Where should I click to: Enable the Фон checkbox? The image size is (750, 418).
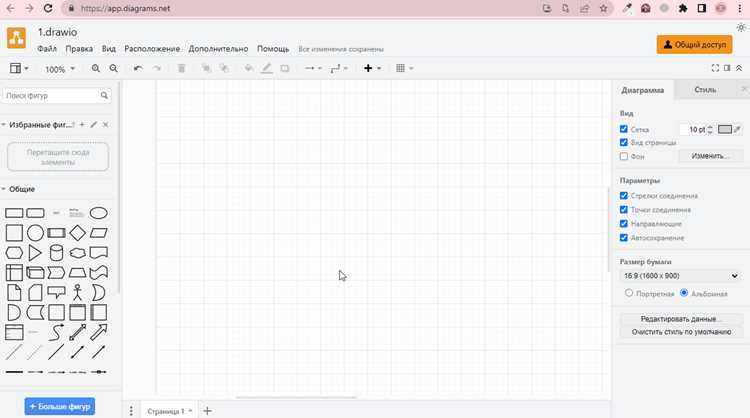[624, 156]
